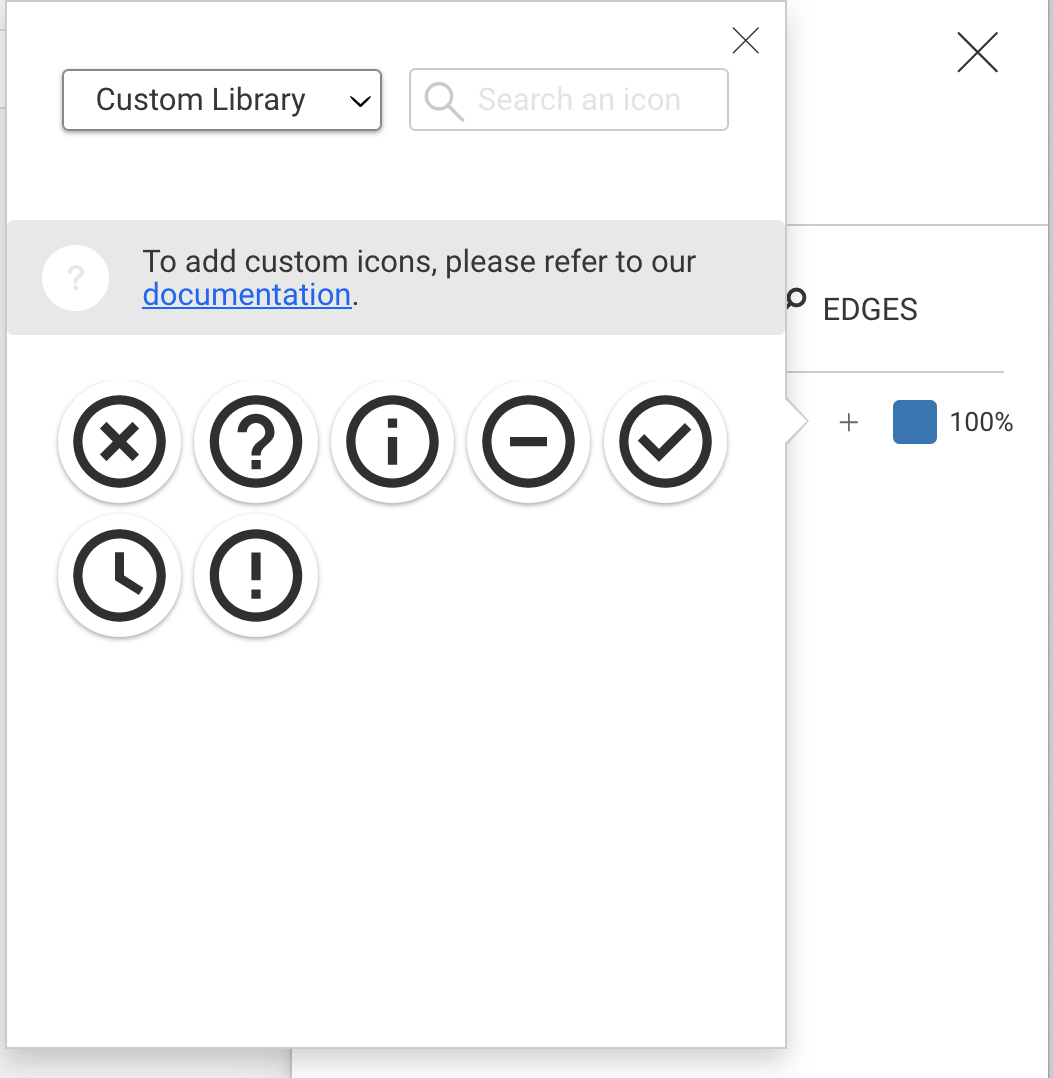Click the dropdown chevron beside Custom Library

coord(360,102)
